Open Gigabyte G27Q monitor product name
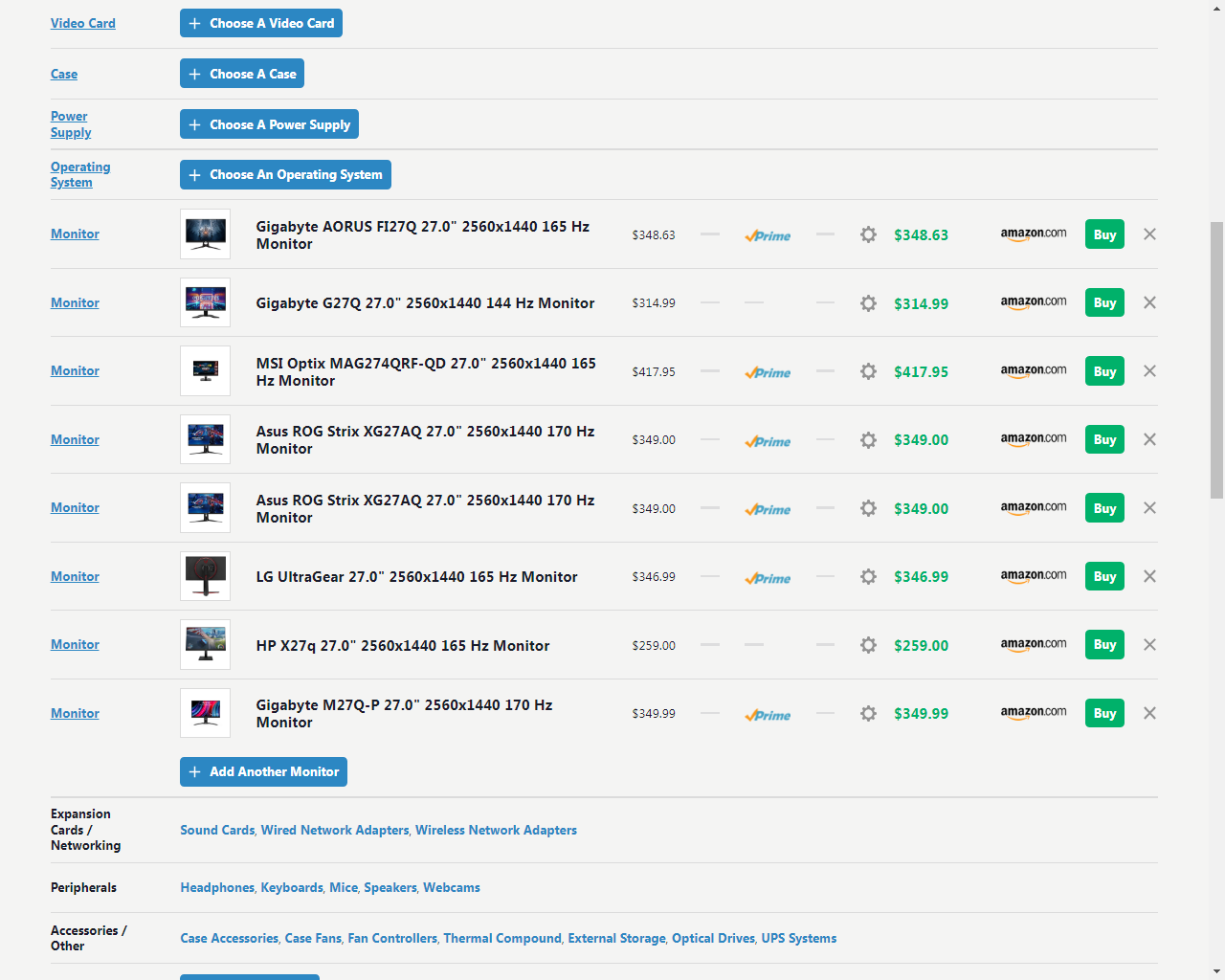Screen dimensions: 1225x980 click(x=425, y=303)
